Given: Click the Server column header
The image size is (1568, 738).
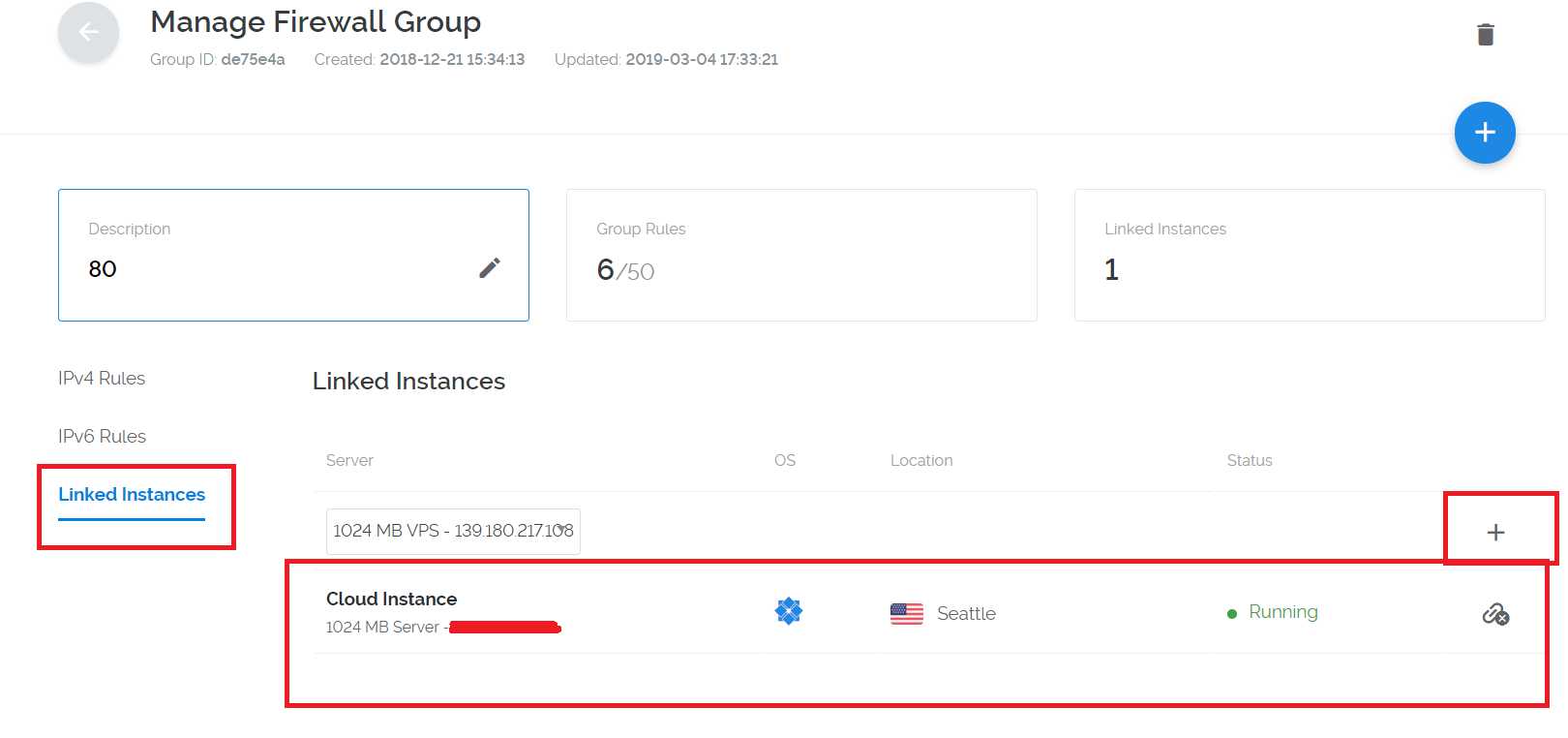Looking at the screenshot, I should [349, 460].
